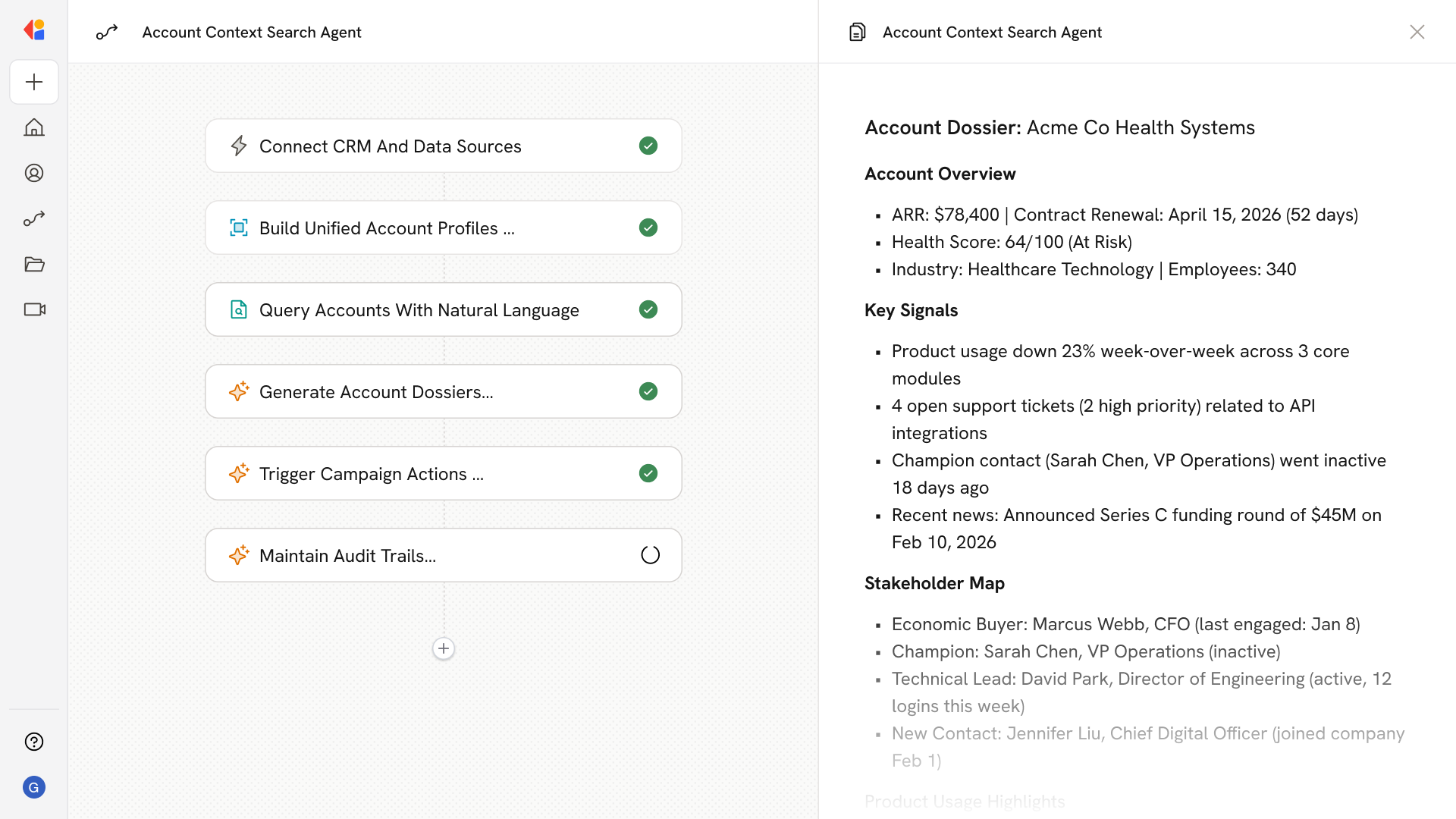This screenshot has width=1456, height=819.
Task: Select the Connect CRM And Data Sources step
Action: 390,146
